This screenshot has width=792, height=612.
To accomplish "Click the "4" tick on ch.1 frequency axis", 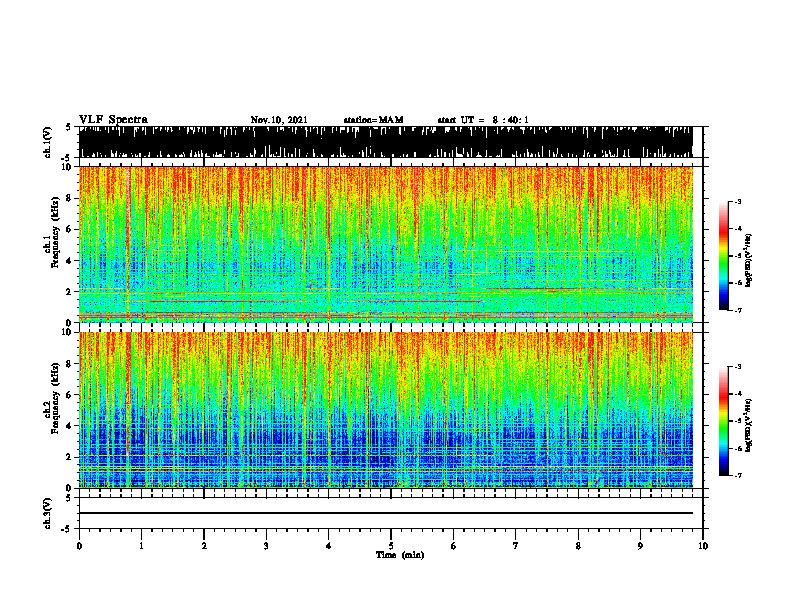I will tap(69, 261).
